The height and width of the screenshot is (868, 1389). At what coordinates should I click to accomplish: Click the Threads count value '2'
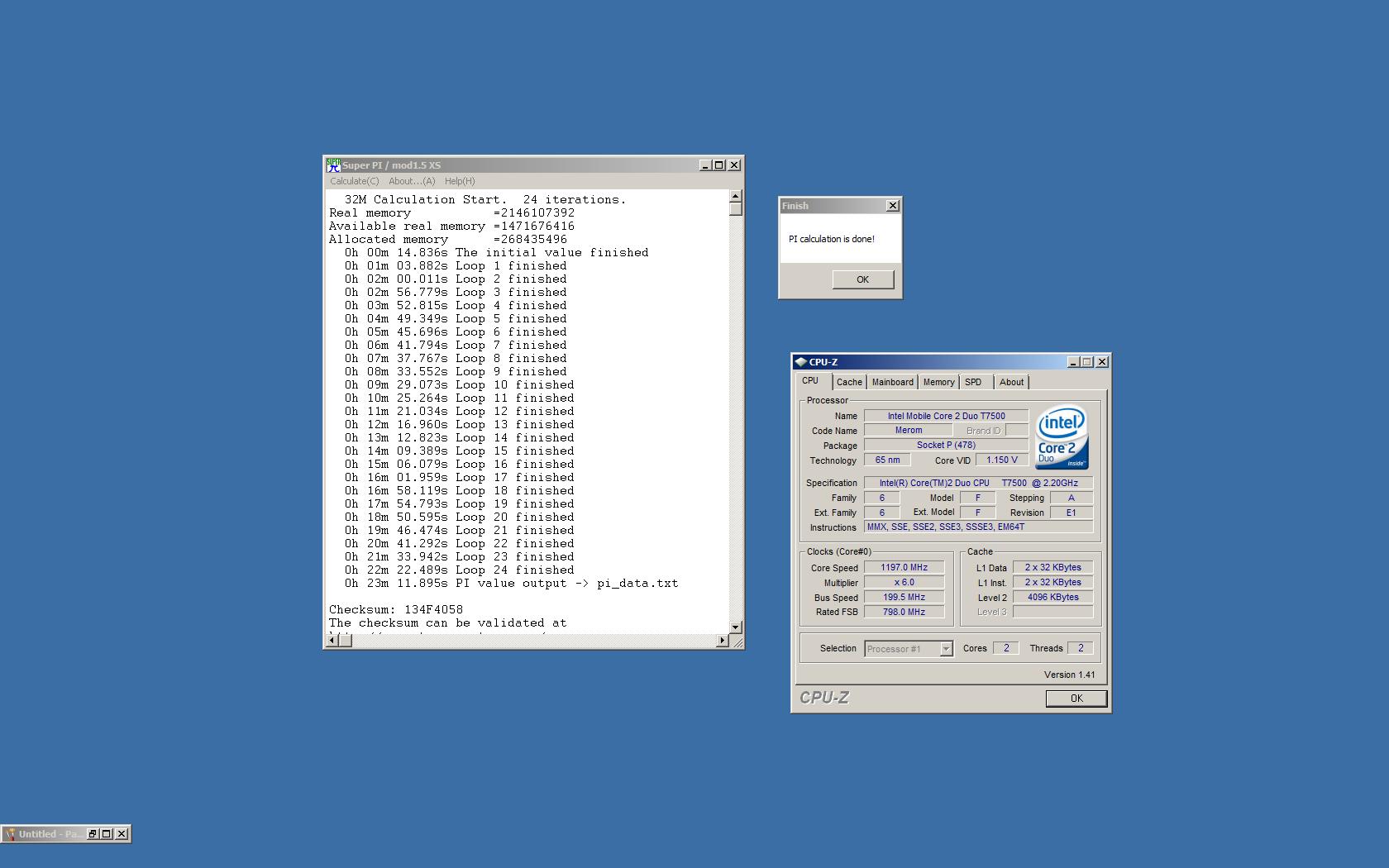pyautogui.click(x=1081, y=648)
